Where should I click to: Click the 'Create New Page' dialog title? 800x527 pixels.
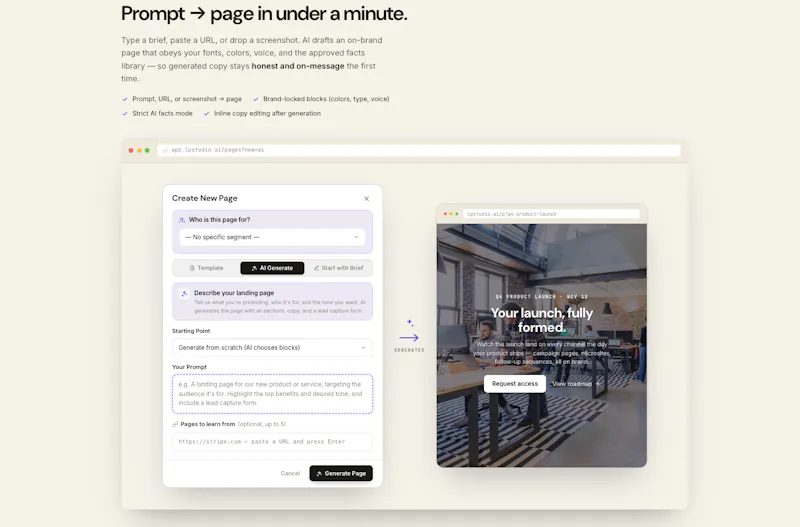coord(205,198)
